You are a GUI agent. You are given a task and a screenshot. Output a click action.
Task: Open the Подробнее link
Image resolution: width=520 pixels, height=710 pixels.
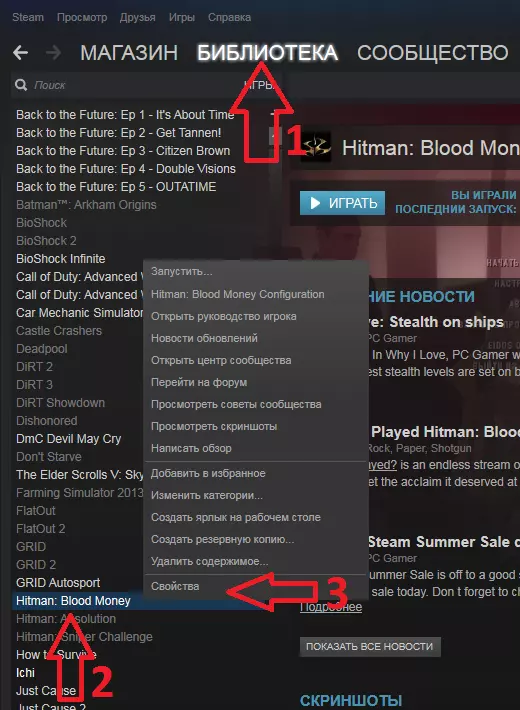tap(331, 607)
